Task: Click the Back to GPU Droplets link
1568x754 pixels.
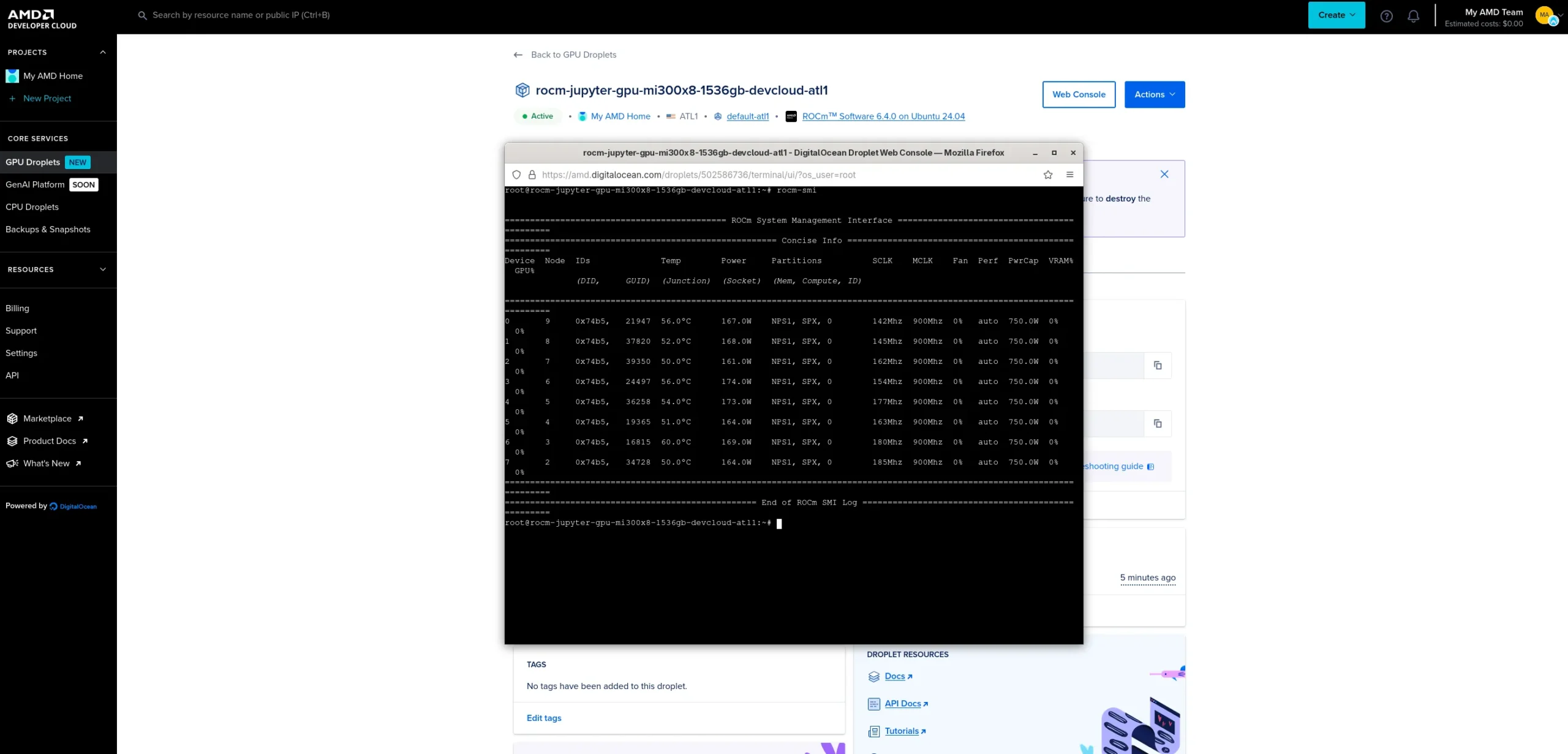Action: point(573,55)
